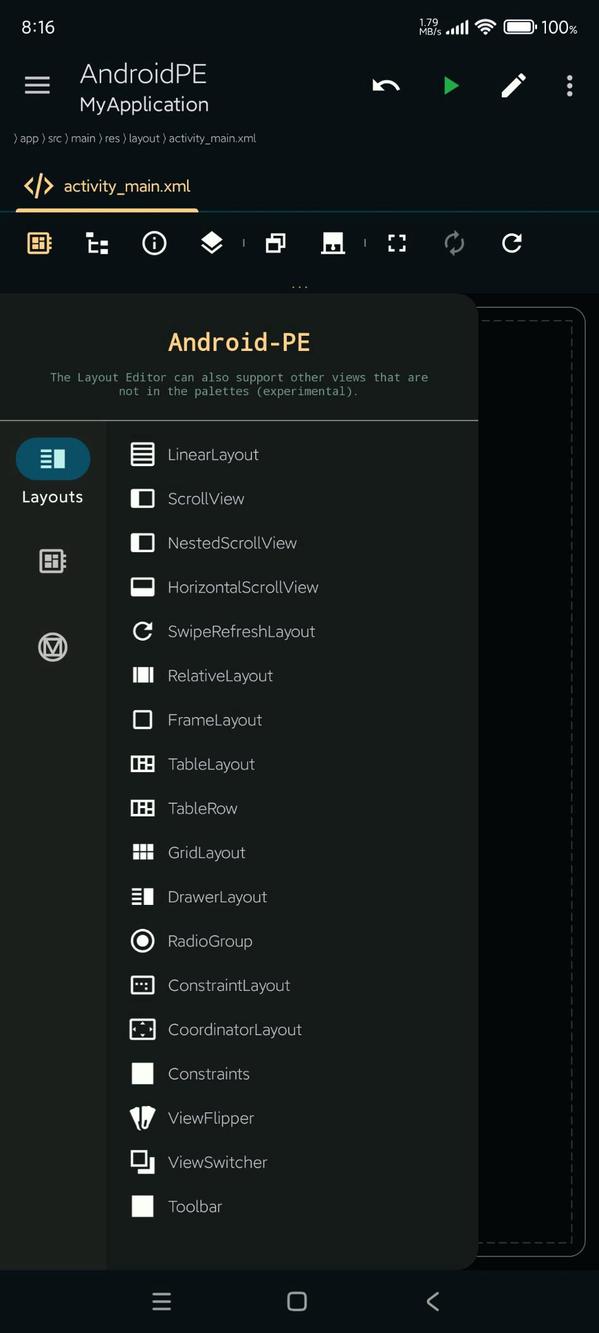Select the ViewSwitcher label
Image resolution: width=599 pixels, height=1333 pixels.
(217, 1162)
